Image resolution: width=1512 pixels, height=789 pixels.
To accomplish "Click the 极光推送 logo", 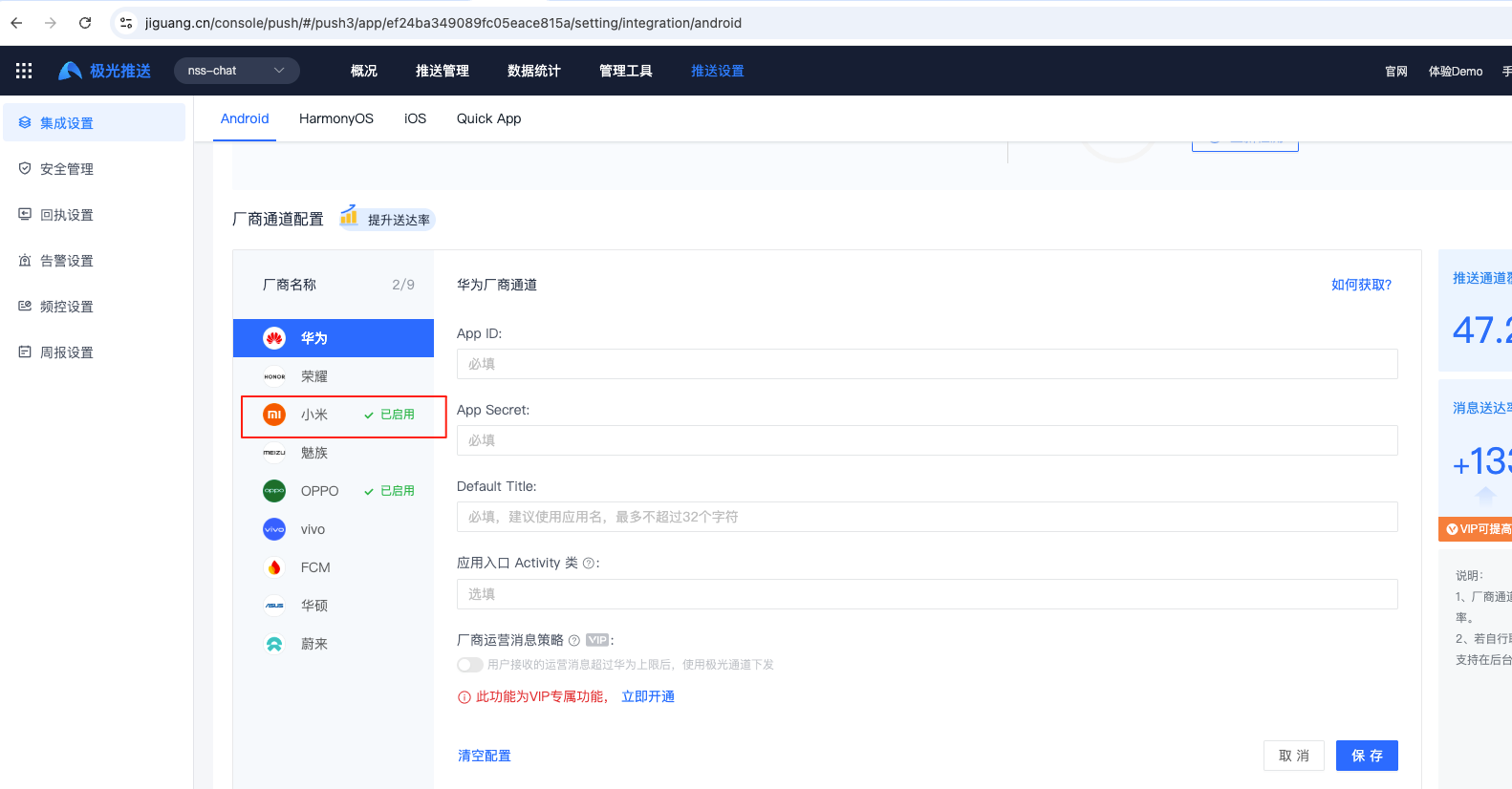I will pyautogui.click(x=104, y=71).
